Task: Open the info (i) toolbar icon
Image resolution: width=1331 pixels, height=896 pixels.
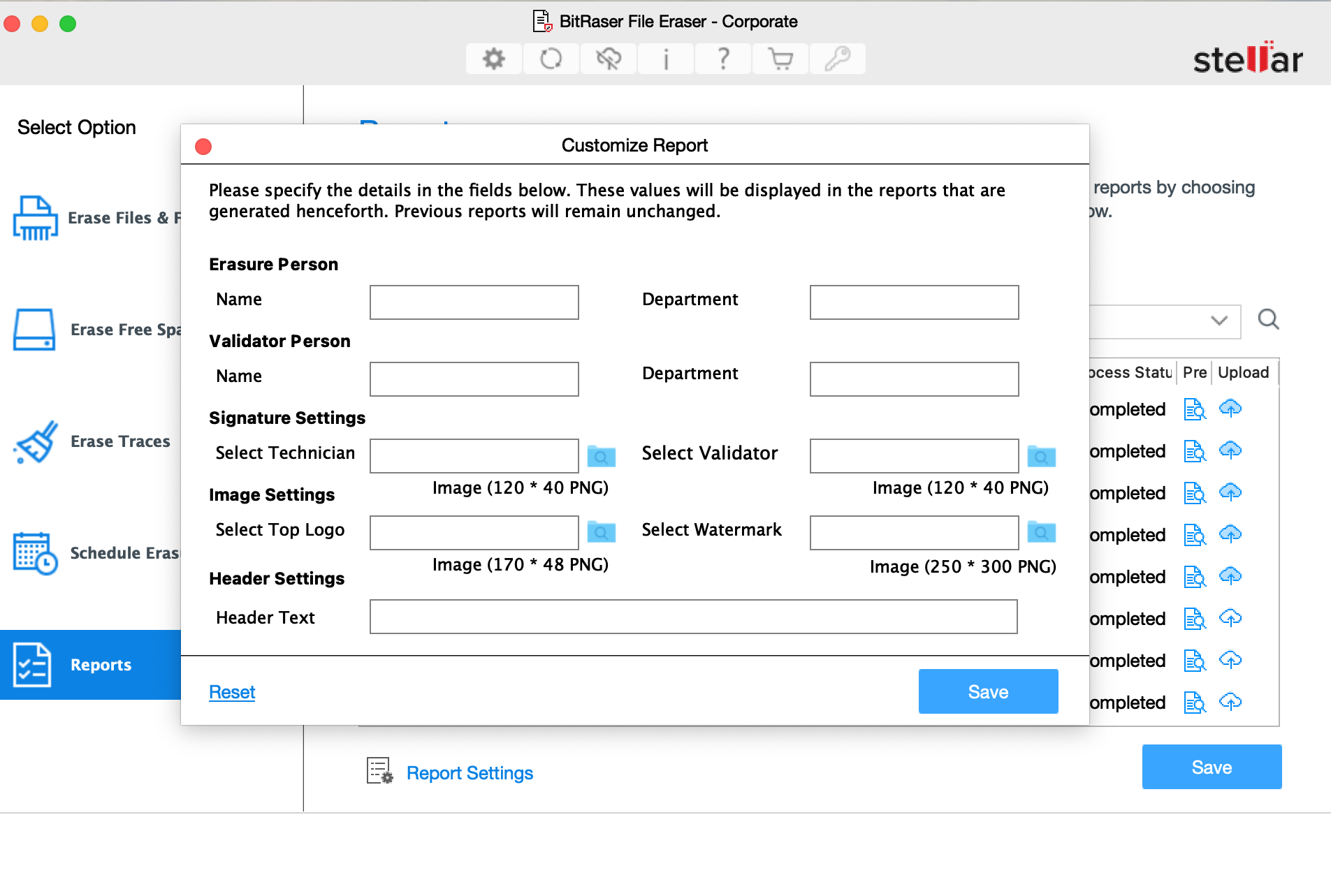Action: [x=666, y=59]
